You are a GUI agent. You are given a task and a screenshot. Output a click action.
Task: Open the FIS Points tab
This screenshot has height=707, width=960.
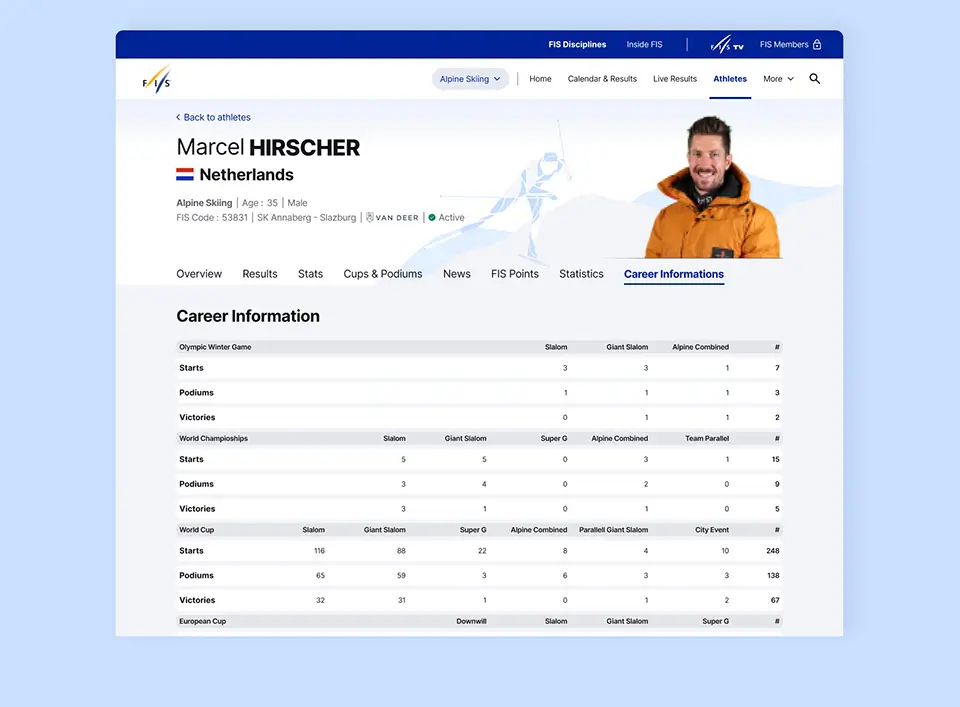click(x=515, y=274)
